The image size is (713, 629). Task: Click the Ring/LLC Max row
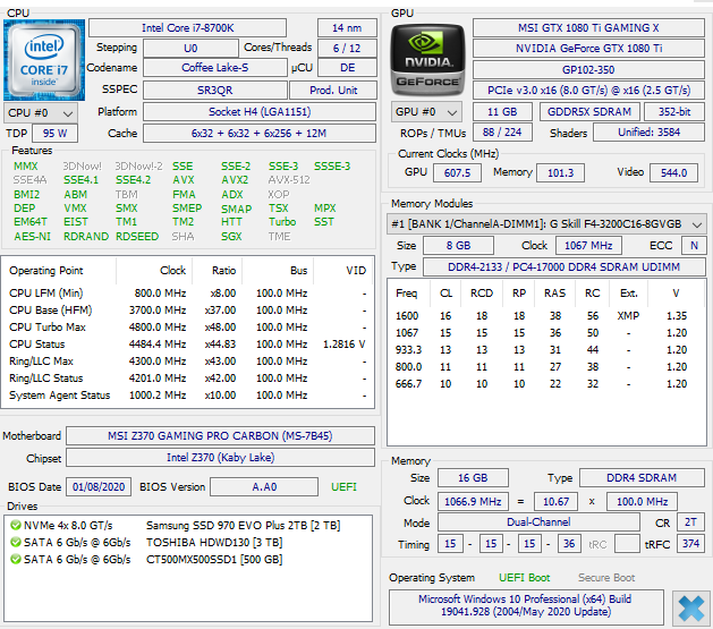pos(187,361)
